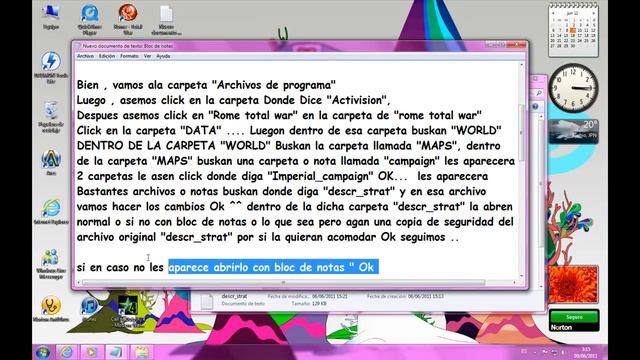Open Internet Explorer from the taskbar
Screen dimensions: 640x360
point(67,352)
